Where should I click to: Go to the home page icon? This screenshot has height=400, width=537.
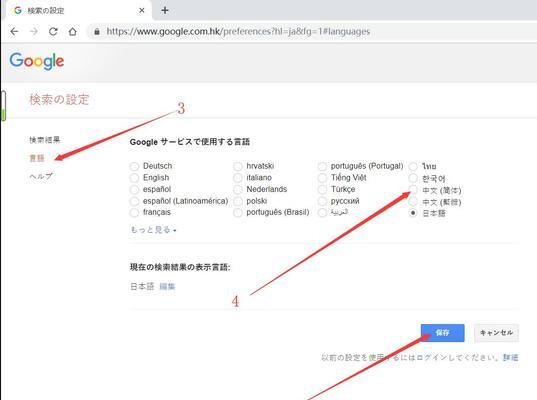click(x=73, y=32)
